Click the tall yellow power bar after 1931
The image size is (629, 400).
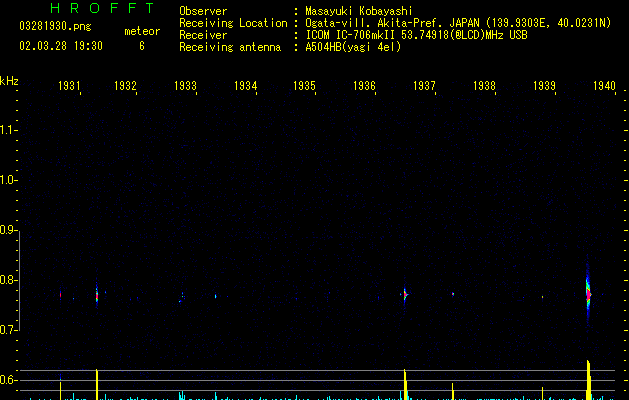pos(97,384)
